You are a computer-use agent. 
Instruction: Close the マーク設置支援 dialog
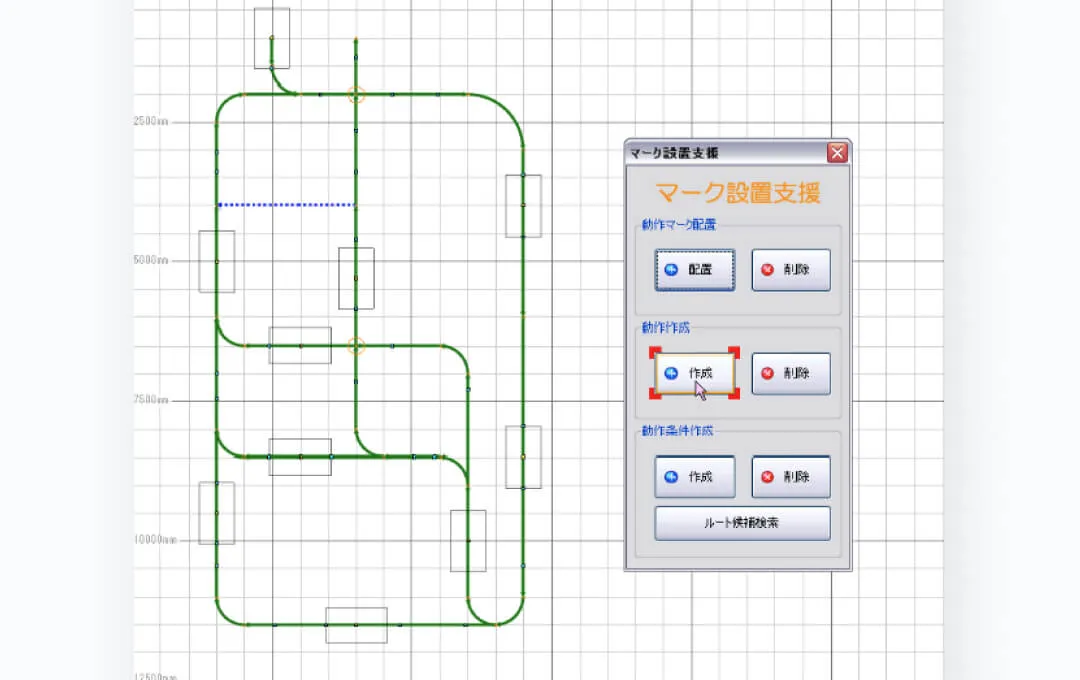click(837, 153)
